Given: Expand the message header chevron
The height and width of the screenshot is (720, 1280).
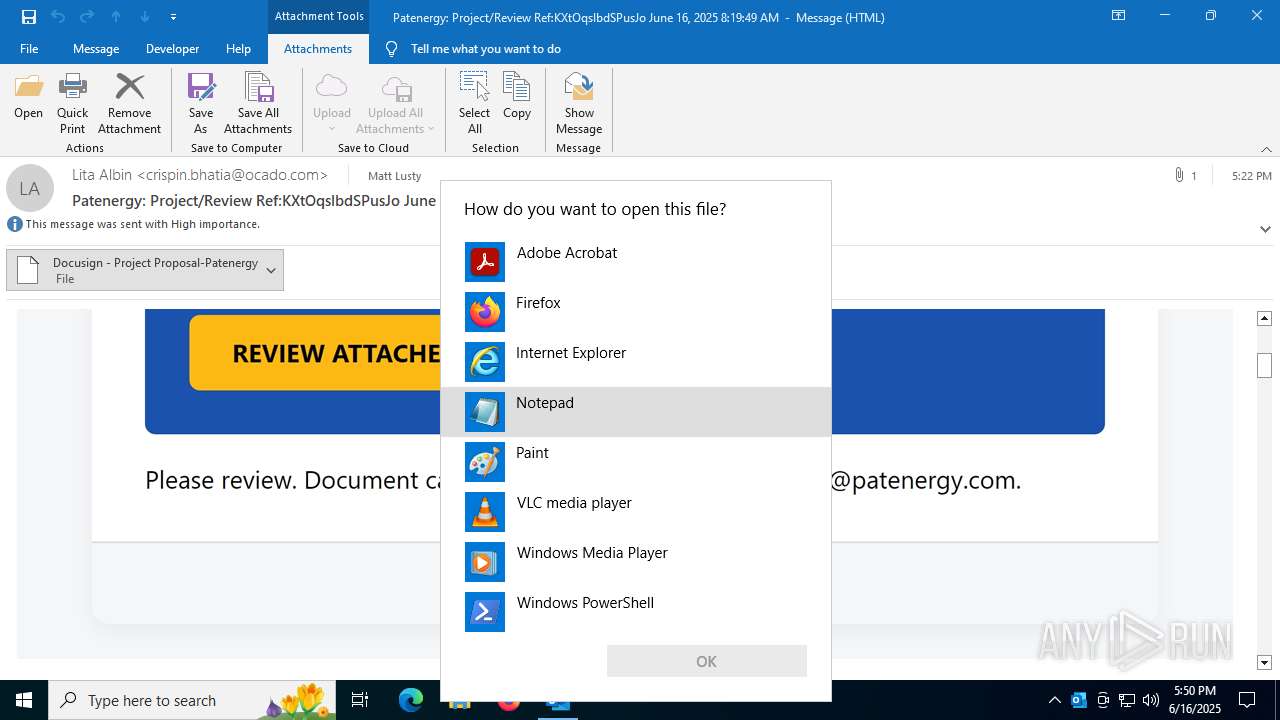Looking at the screenshot, I should click(x=1265, y=229).
